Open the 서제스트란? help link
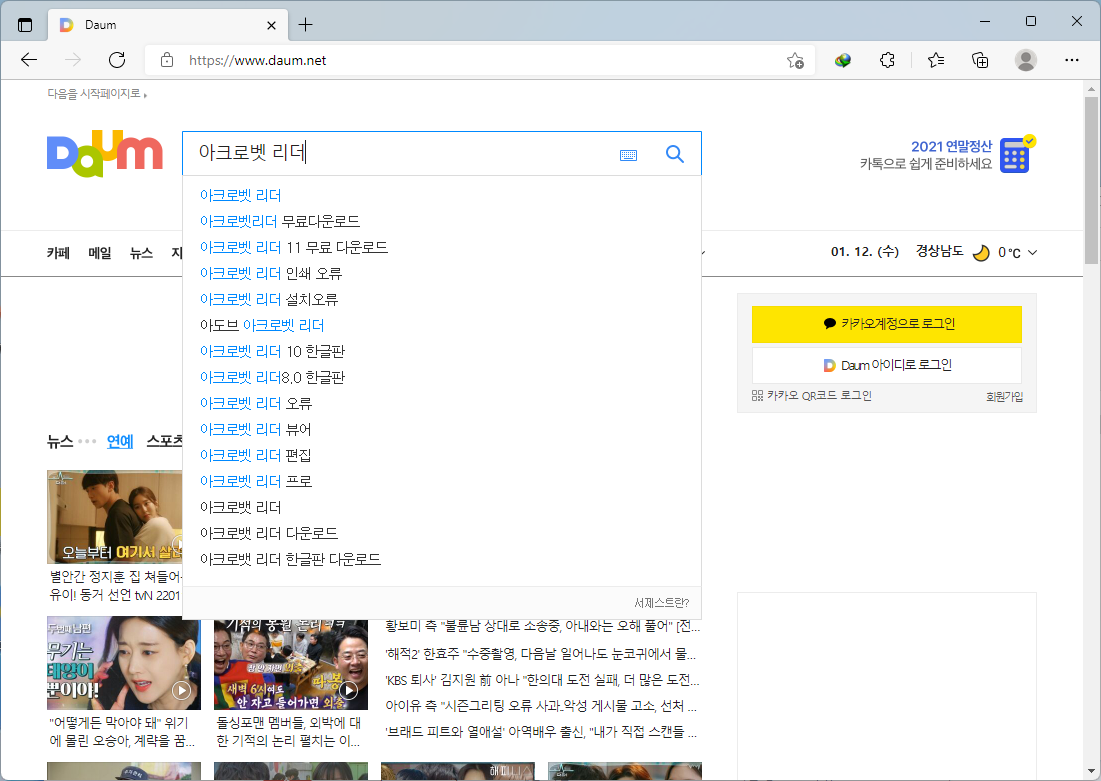This screenshot has height=781, width=1101. pos(661,603)
